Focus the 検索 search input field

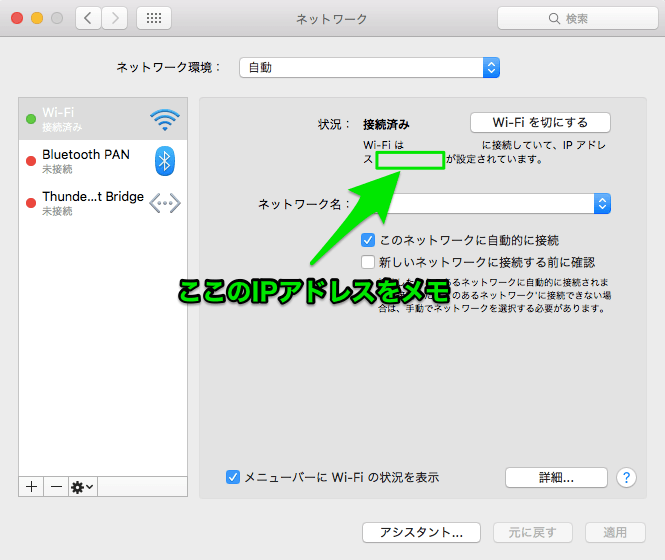(x=578, y=18)
